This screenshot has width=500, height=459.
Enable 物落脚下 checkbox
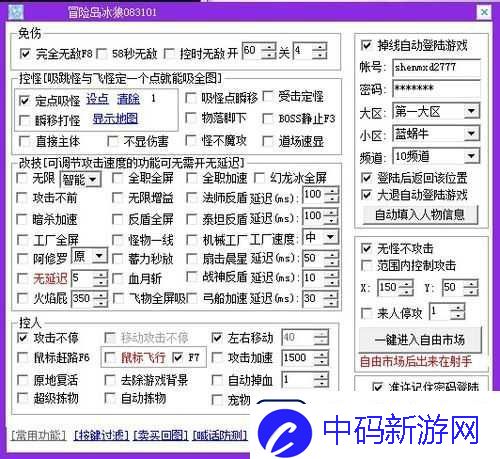click(x=190, y=118)
